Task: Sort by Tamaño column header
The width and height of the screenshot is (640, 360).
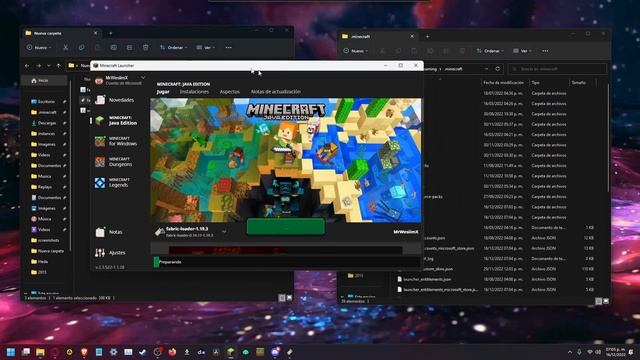Action: click(x=579, y=82)
